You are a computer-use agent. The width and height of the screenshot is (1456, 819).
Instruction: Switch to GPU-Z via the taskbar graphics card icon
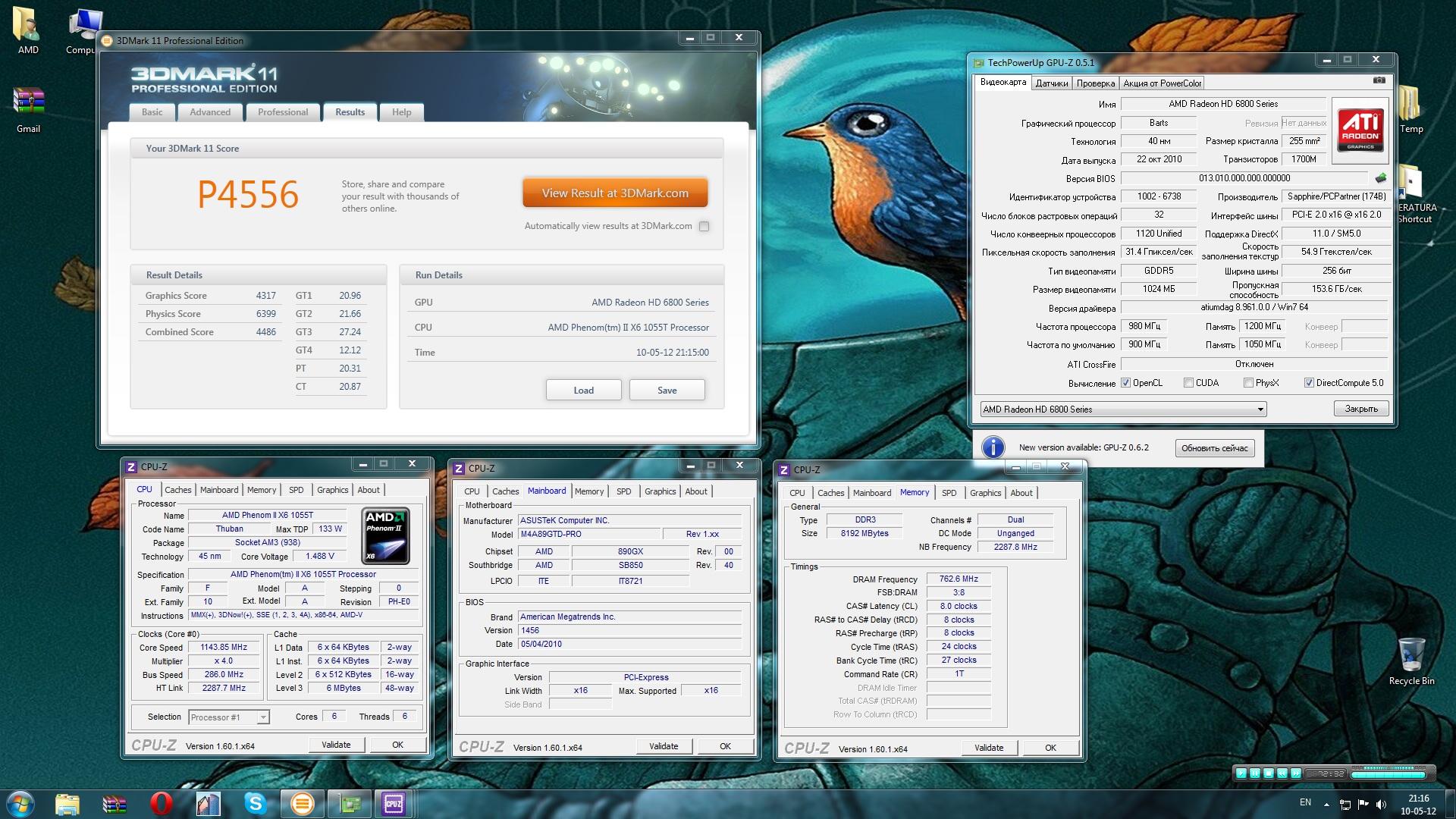pos(350,803)
